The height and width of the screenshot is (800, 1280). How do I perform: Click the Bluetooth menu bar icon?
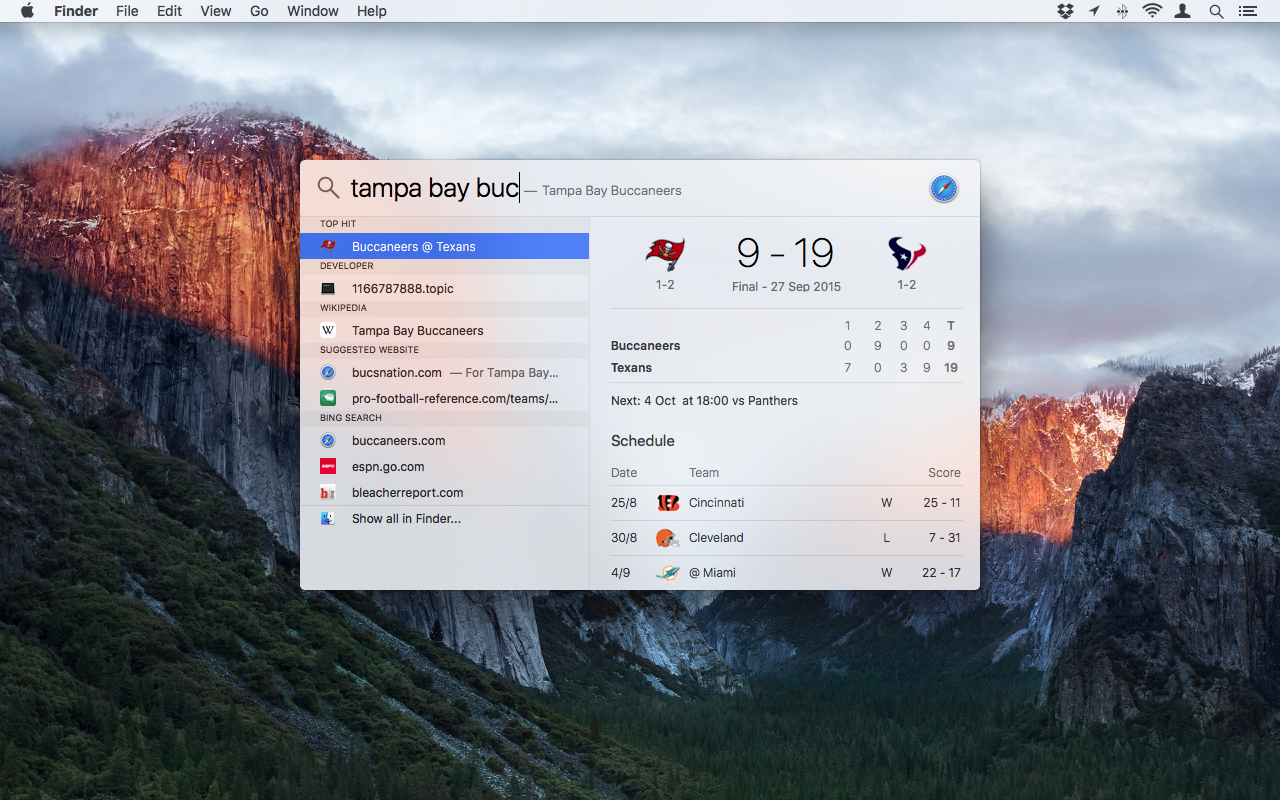tap(1123, 11)
